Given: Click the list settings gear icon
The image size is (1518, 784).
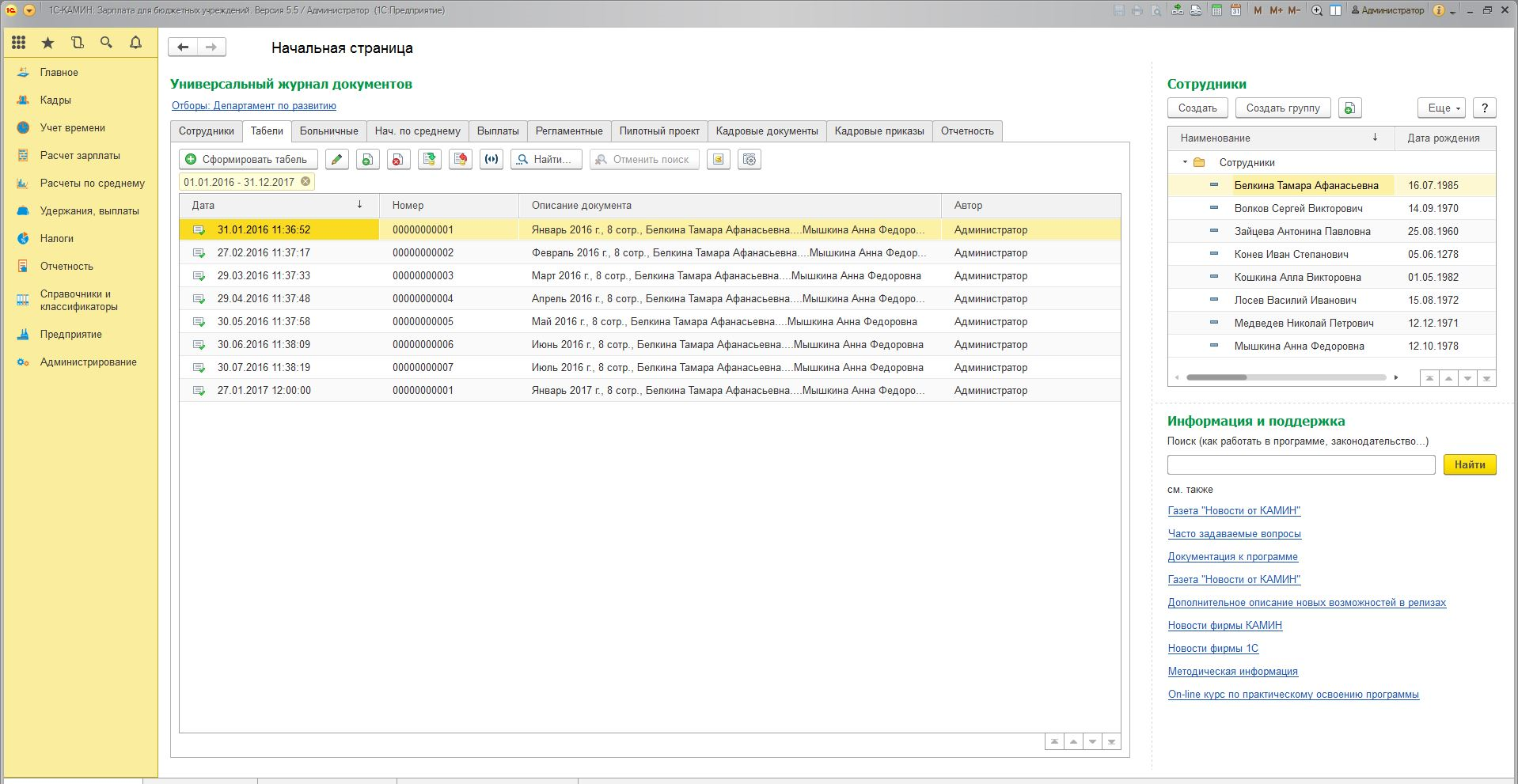Looking at the screenshot, I should click(750, 160).
